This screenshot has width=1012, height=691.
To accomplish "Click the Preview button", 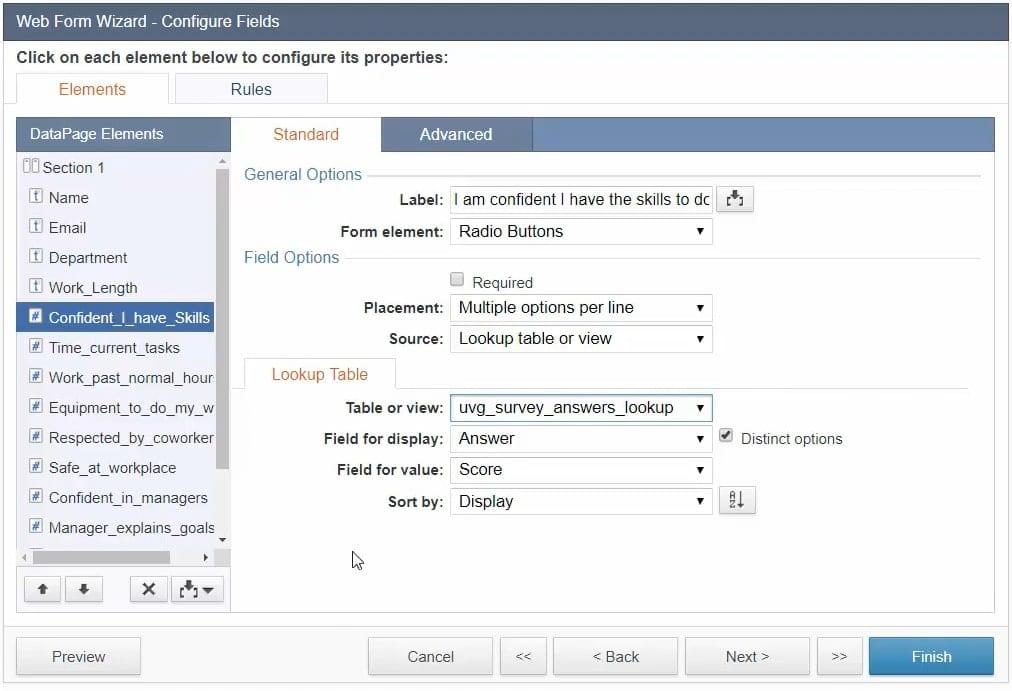I will (x=78, y=657).
